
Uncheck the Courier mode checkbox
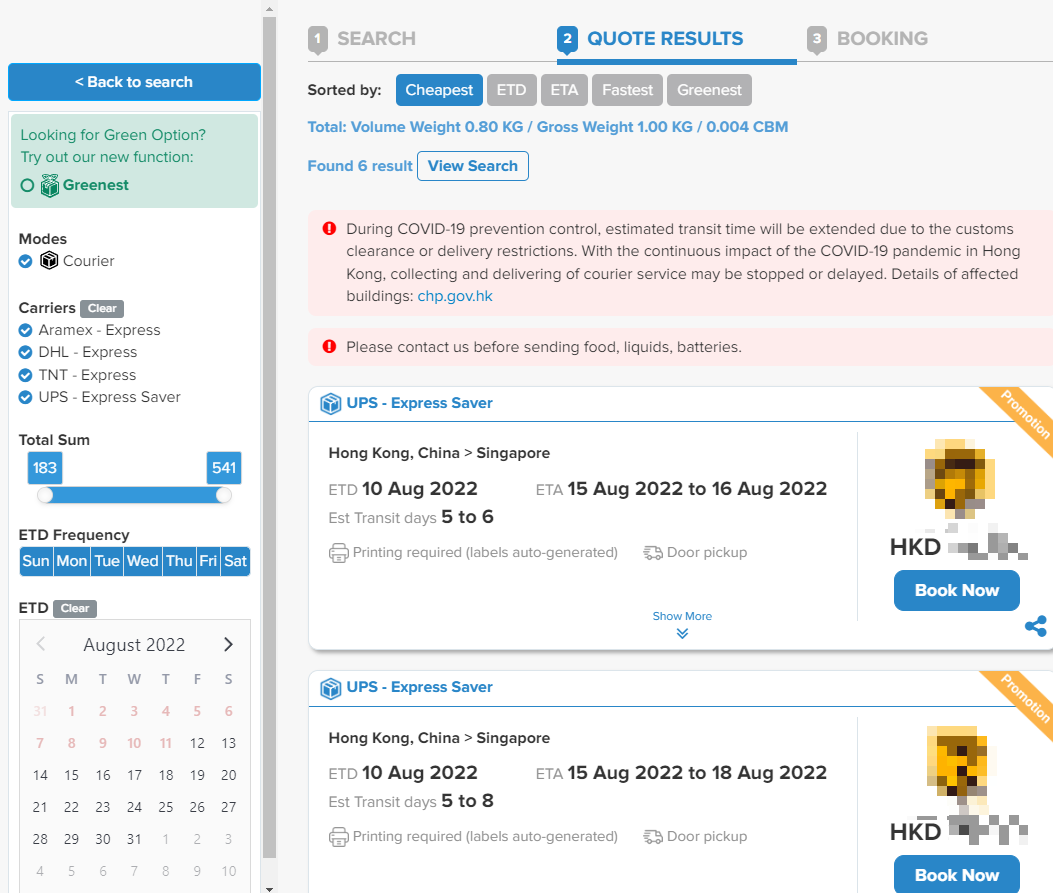26,261
